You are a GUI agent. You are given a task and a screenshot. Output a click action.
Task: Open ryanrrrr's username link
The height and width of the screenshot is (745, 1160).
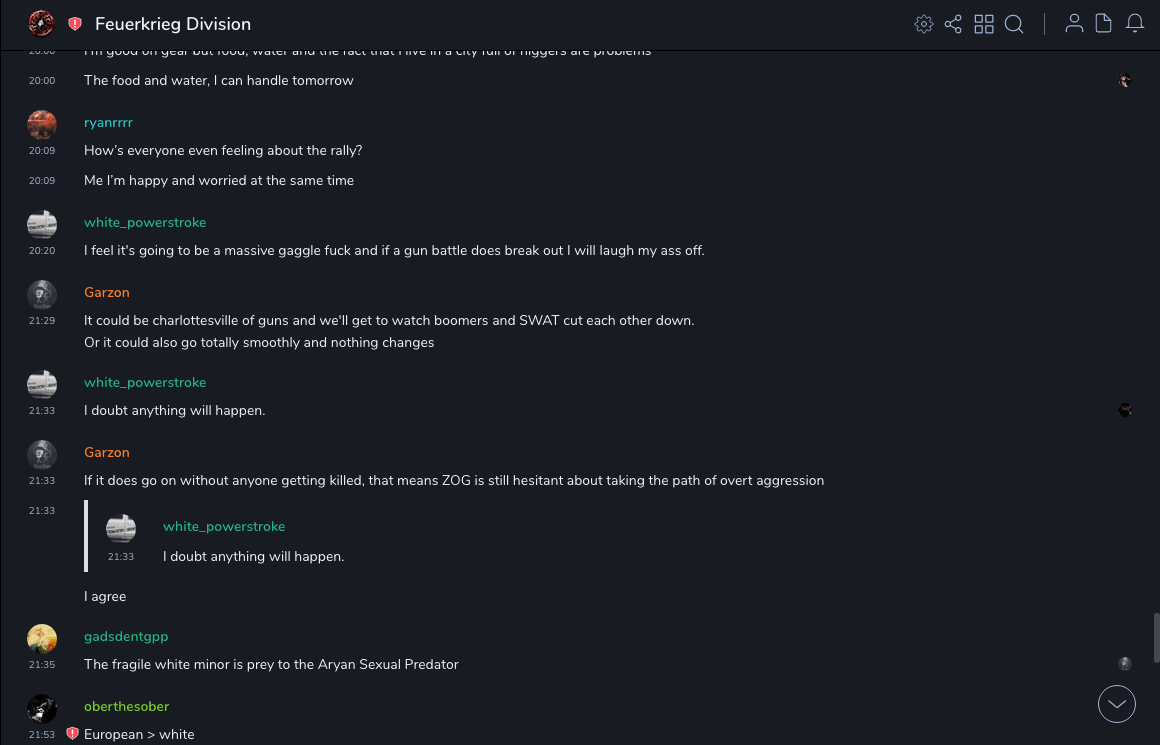108,122
